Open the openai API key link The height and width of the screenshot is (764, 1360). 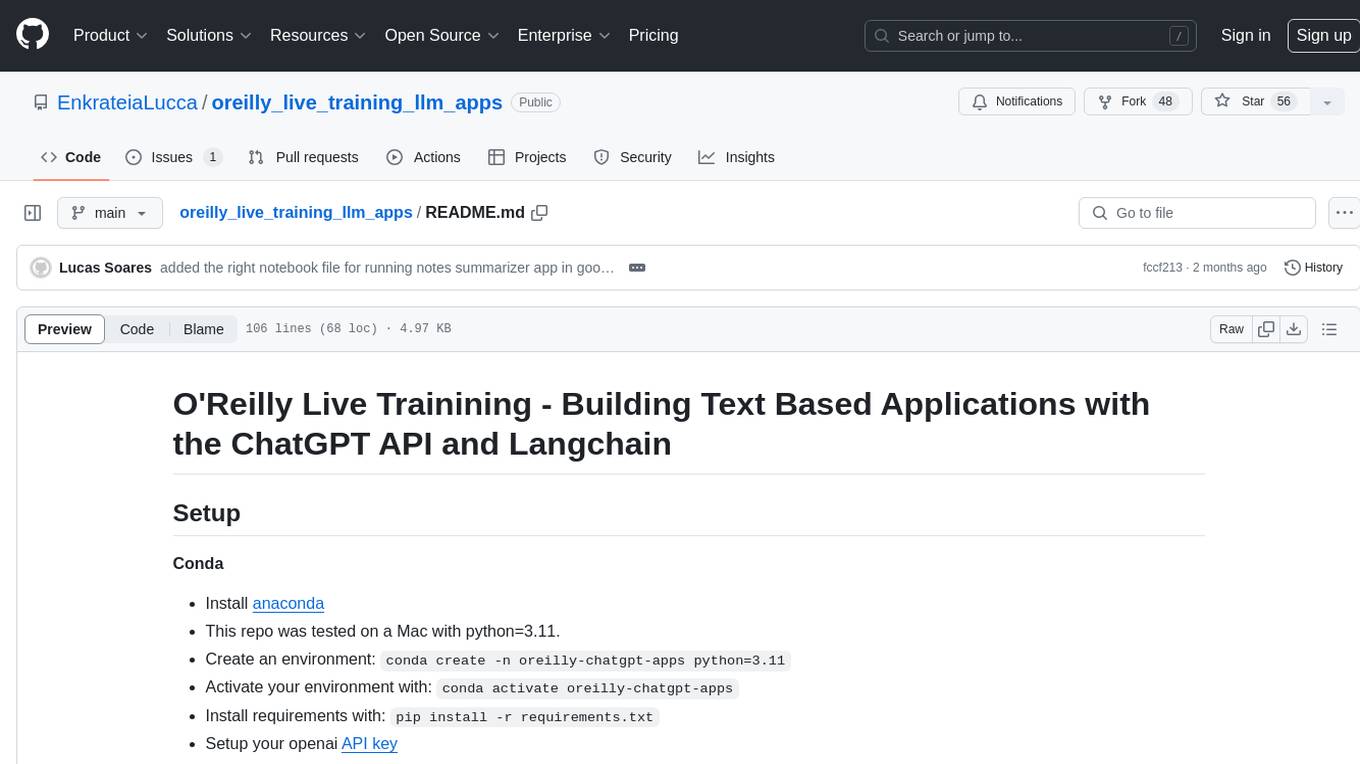pyautogui.click(x=369, y=743)
